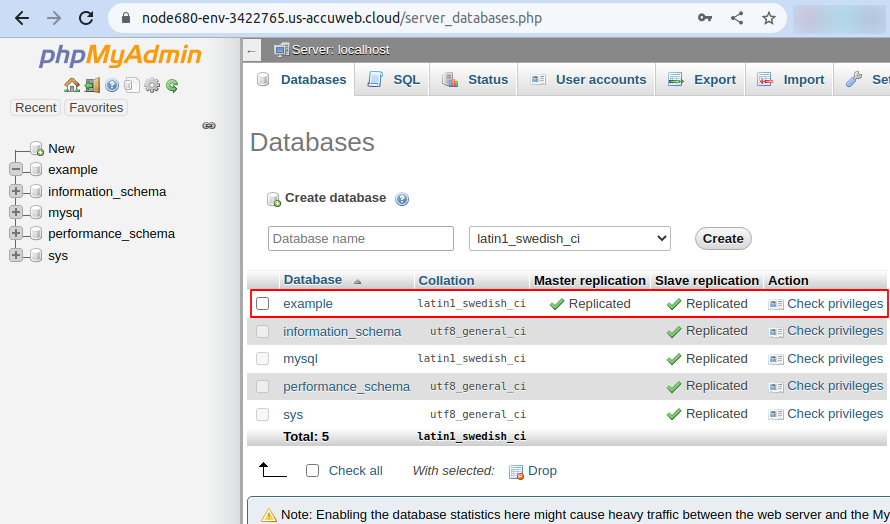The width and height of the screenshot is (890, 524).
Task: Open navigation panel settings gear icon
Action: 152,86
